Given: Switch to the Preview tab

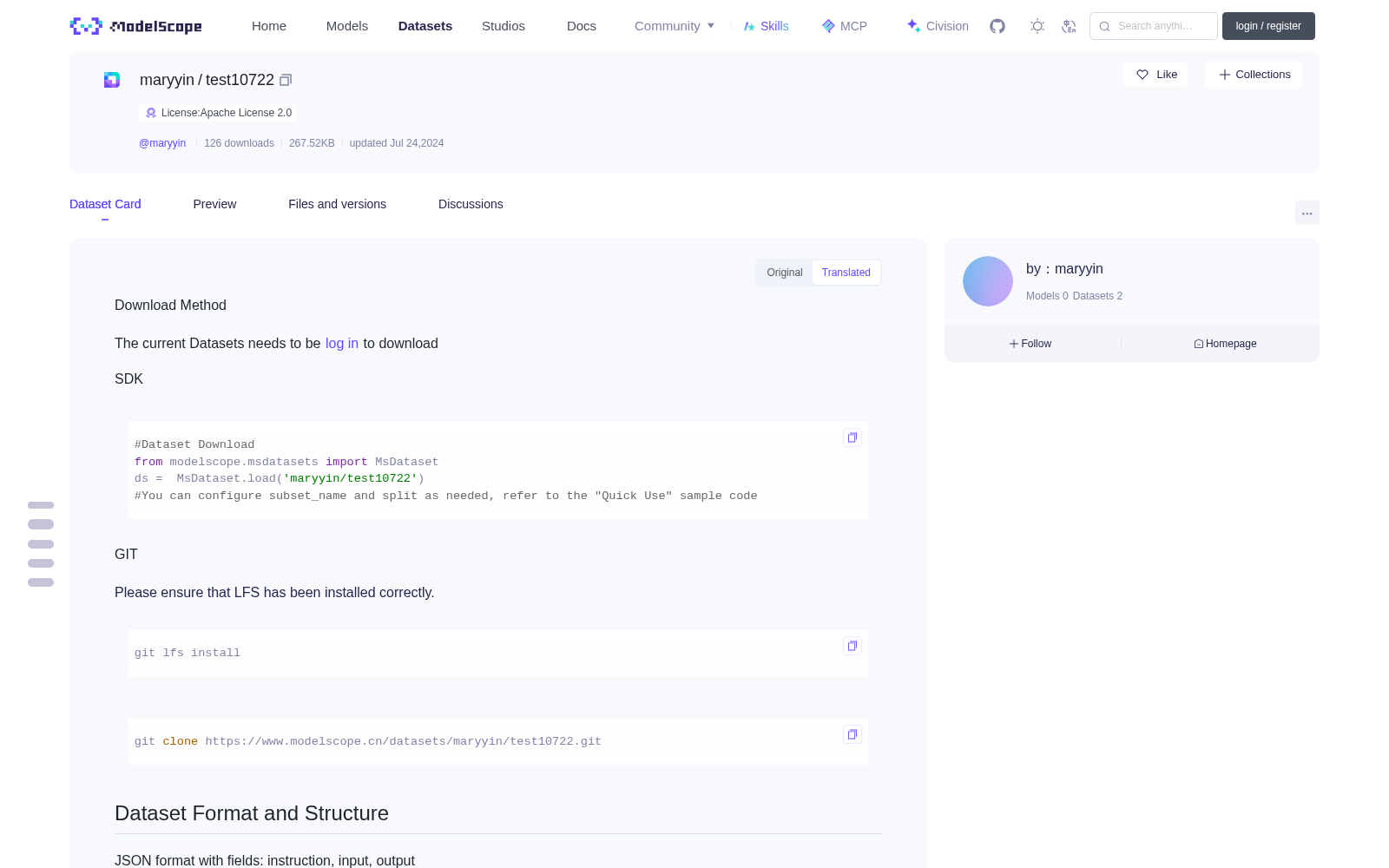Looking at the screenshot, I should click(x=214, y=204).
